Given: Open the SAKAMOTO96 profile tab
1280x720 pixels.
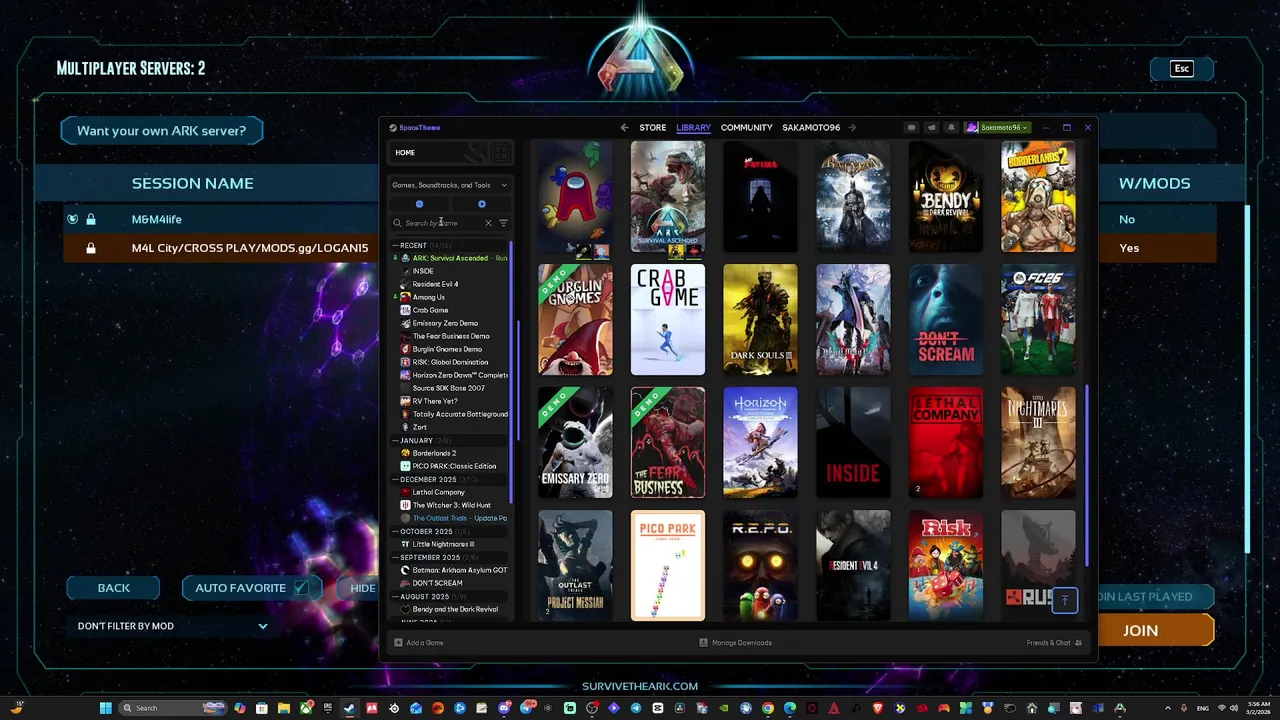Looking at the screenshot, I should (811, 128).
